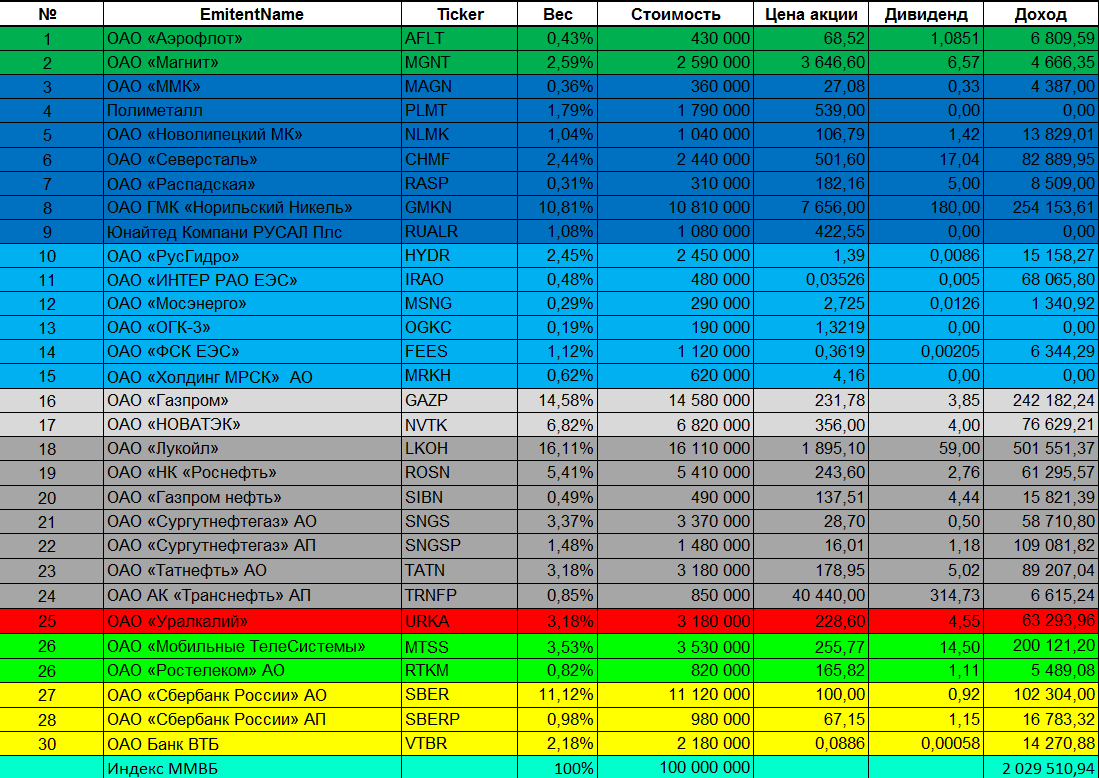Click income cell 254 153,61
1099x778 pixels.
click(x=1041, y=207)
